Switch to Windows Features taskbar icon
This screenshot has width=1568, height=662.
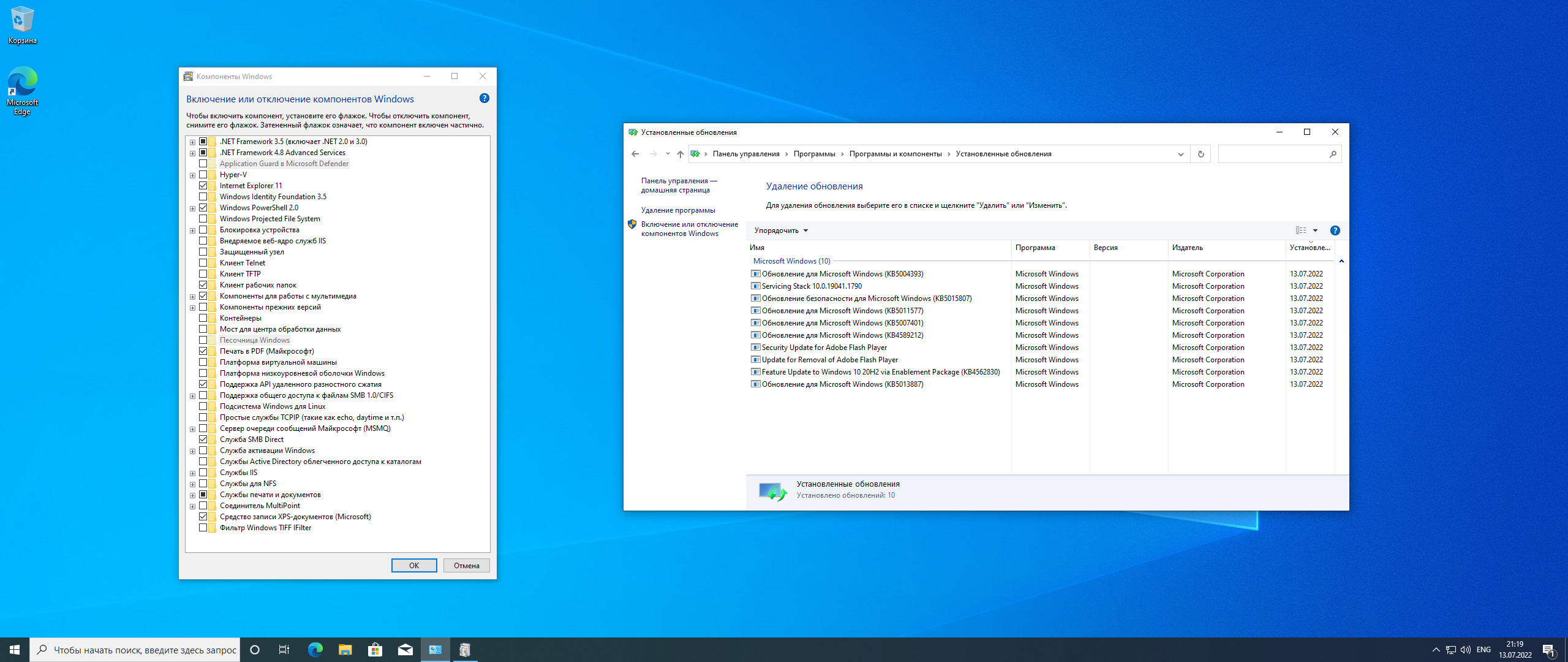[x=465, y=650]
